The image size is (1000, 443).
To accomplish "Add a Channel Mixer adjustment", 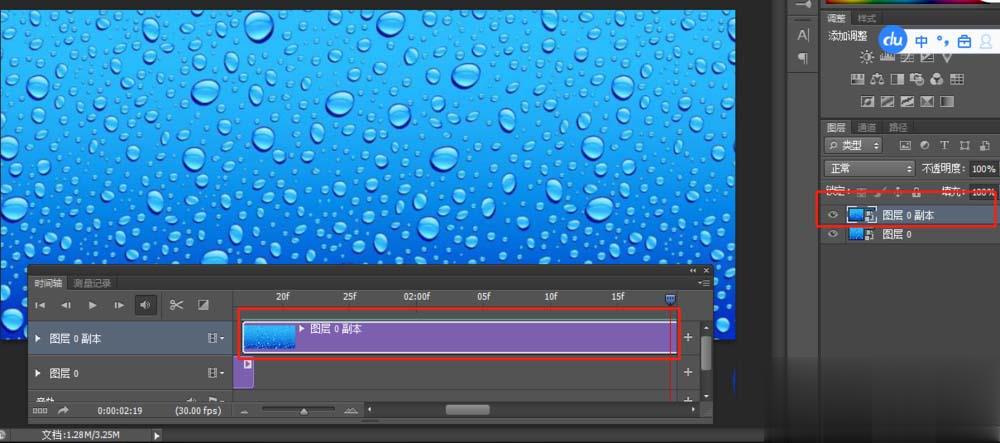I will point(937,80).
